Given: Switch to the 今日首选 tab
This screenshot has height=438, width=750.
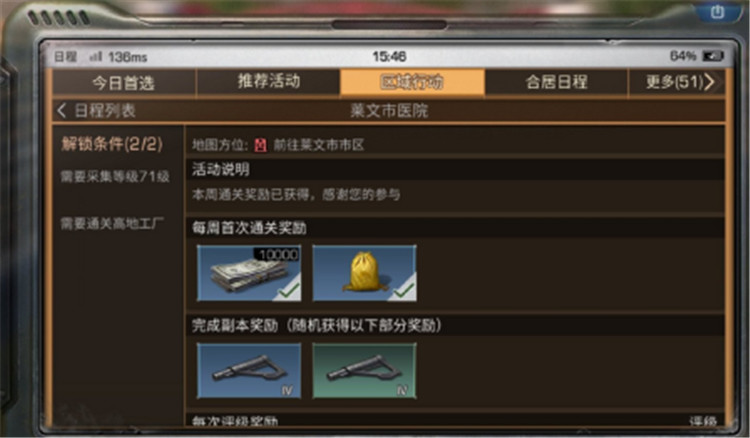Looking at the screenshot, I should [123, 83].
